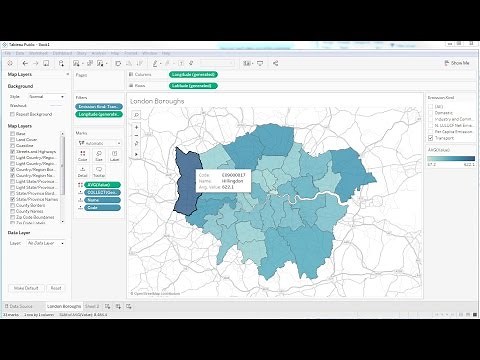Viewport: 480px width, 360px height.
Task: Open the Data menu
Action: [x=20, y=53]
